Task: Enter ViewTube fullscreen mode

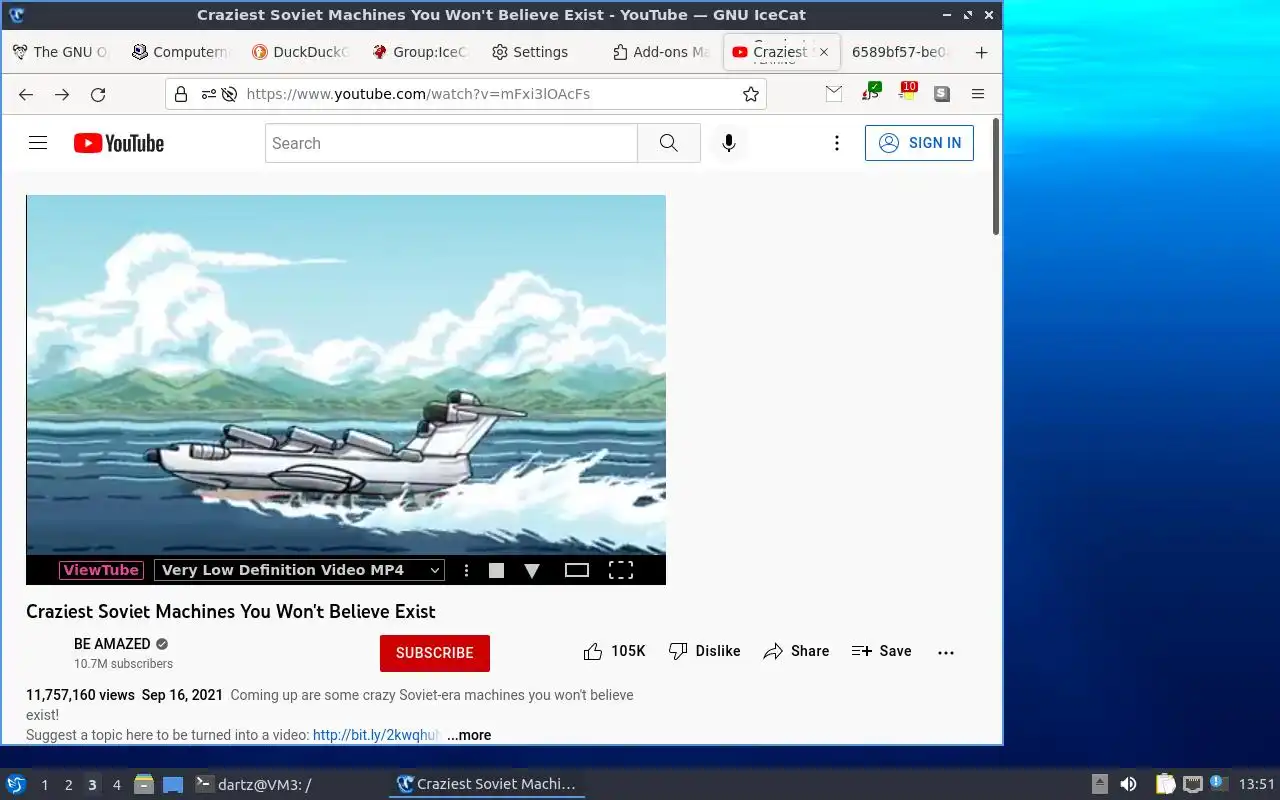Action: pyautogui.click(x=621, y=570)
